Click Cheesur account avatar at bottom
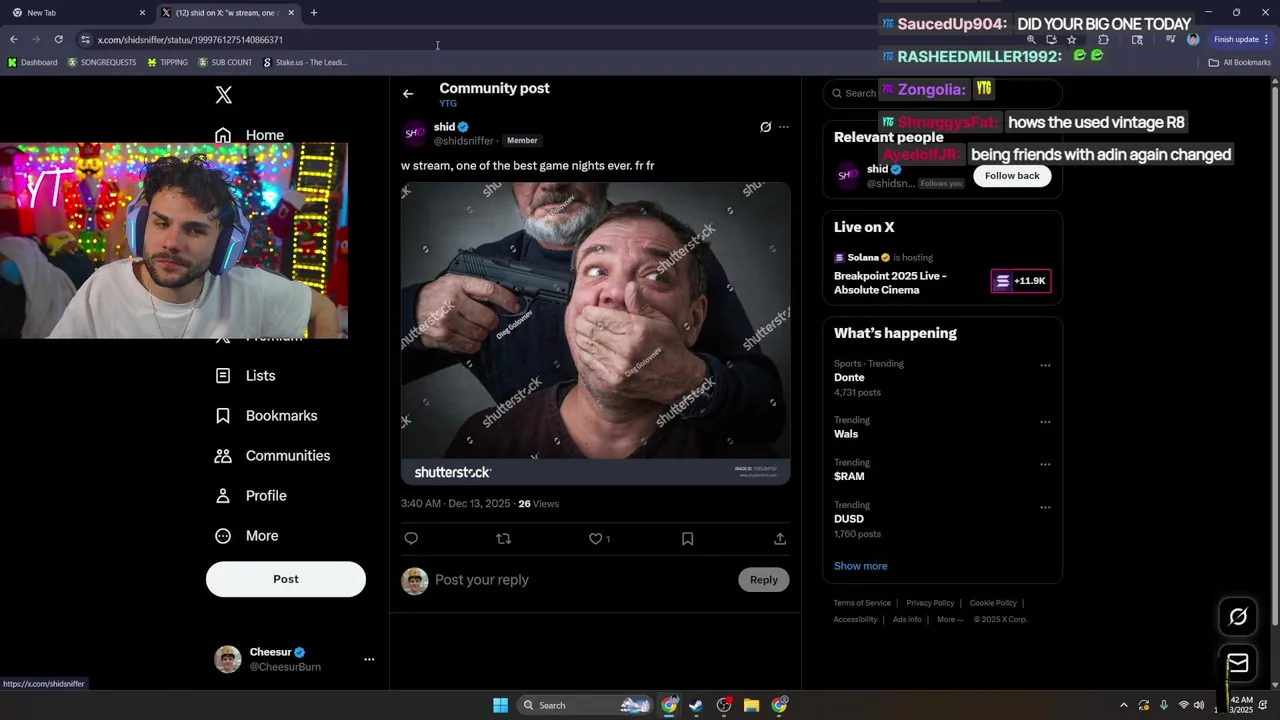This screenshot has width=1280, height=720. coord(228,659)
